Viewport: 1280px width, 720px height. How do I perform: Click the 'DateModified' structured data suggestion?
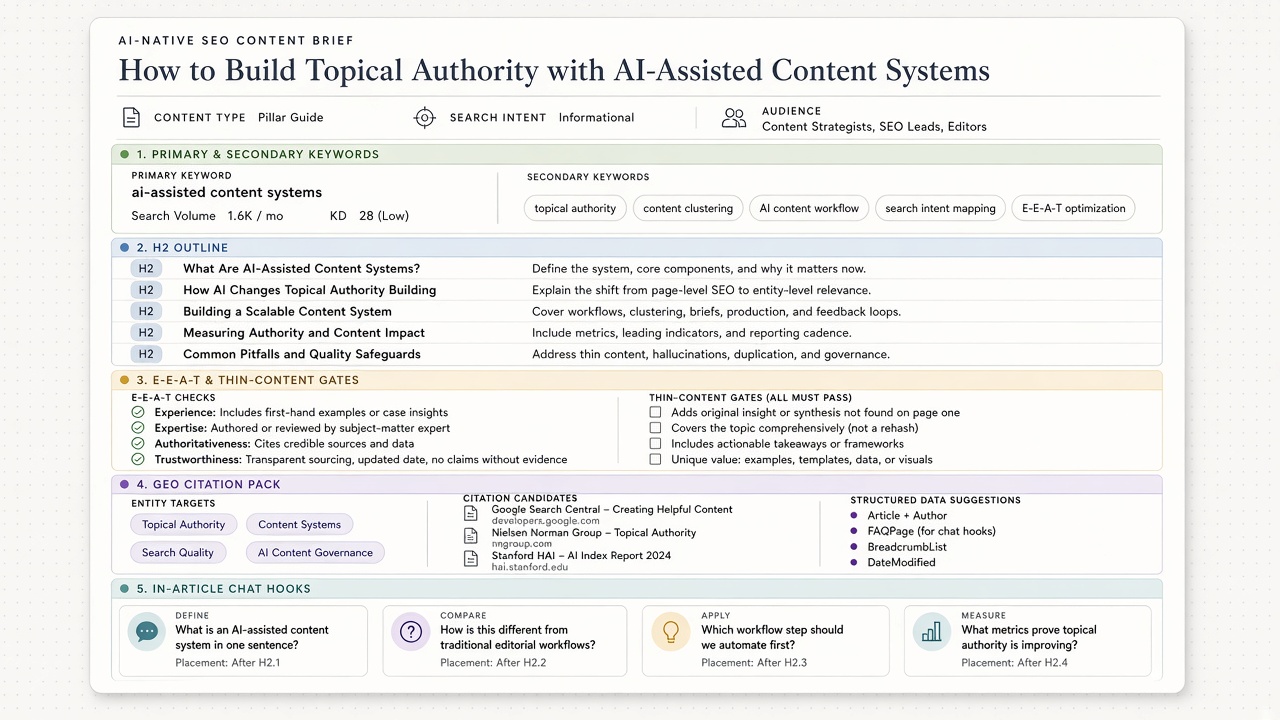pyautogui.click(x=901, y=562)
